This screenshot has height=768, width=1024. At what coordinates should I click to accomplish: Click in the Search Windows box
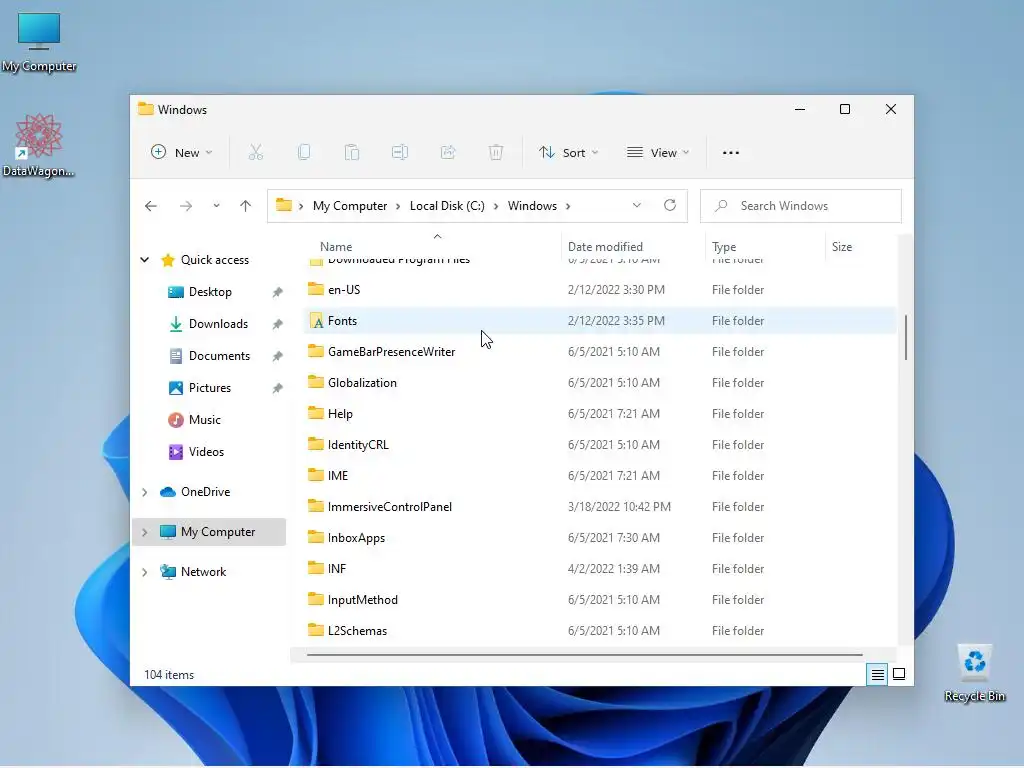(x=801, y=206)
